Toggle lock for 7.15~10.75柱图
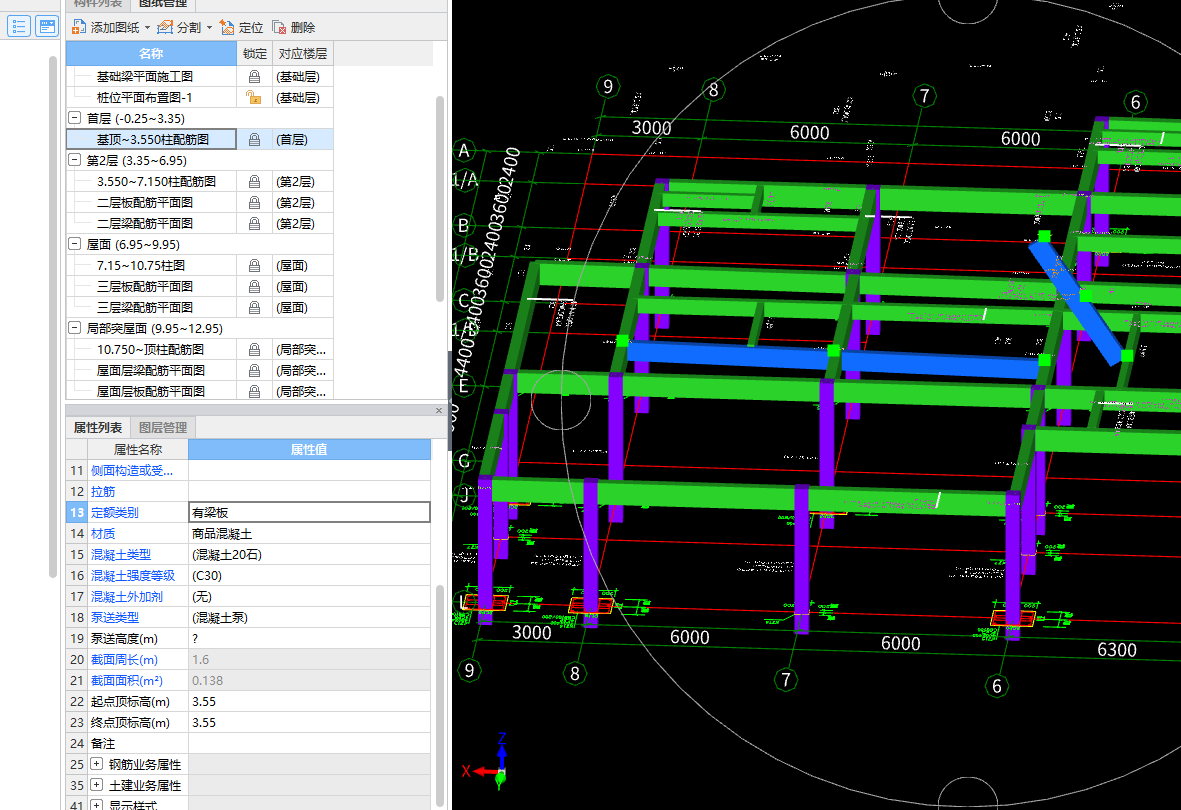Viewport: 1181px width, 810px height. coord(255,266)
